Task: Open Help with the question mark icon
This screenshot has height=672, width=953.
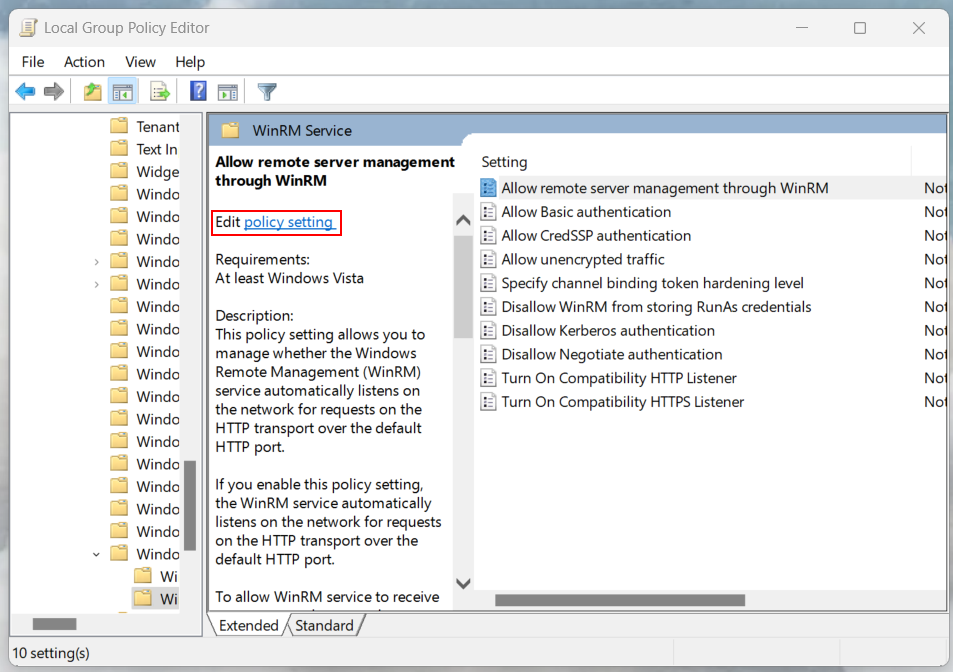Action: [x=198, y=92]
